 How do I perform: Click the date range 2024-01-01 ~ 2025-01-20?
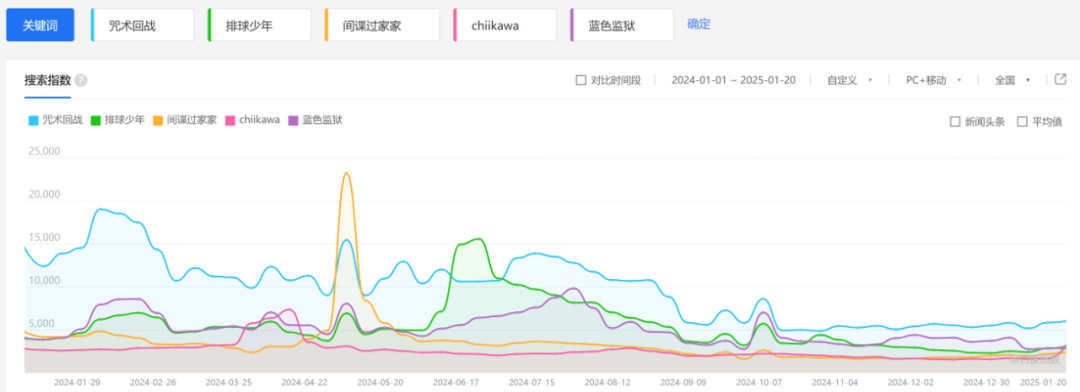pyautogui.click(x=734, y=80)
